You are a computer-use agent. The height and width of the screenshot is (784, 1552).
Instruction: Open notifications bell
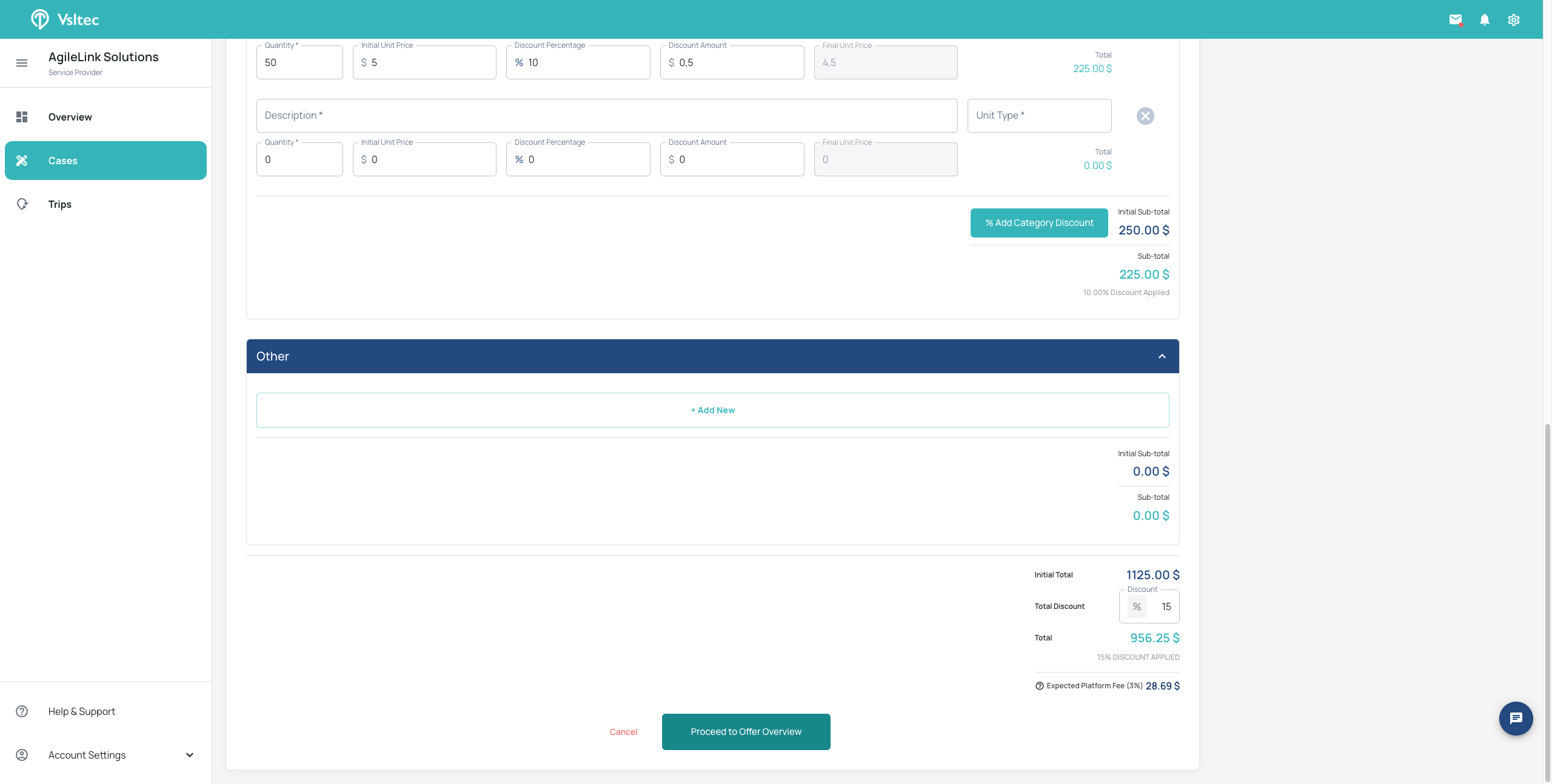point(1484,19)
